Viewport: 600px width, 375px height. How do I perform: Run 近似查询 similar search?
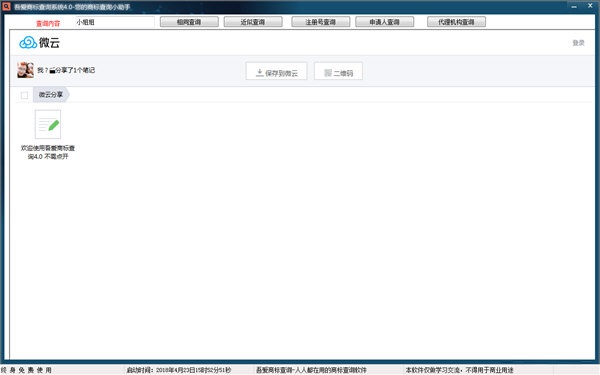tap(253, 22)
